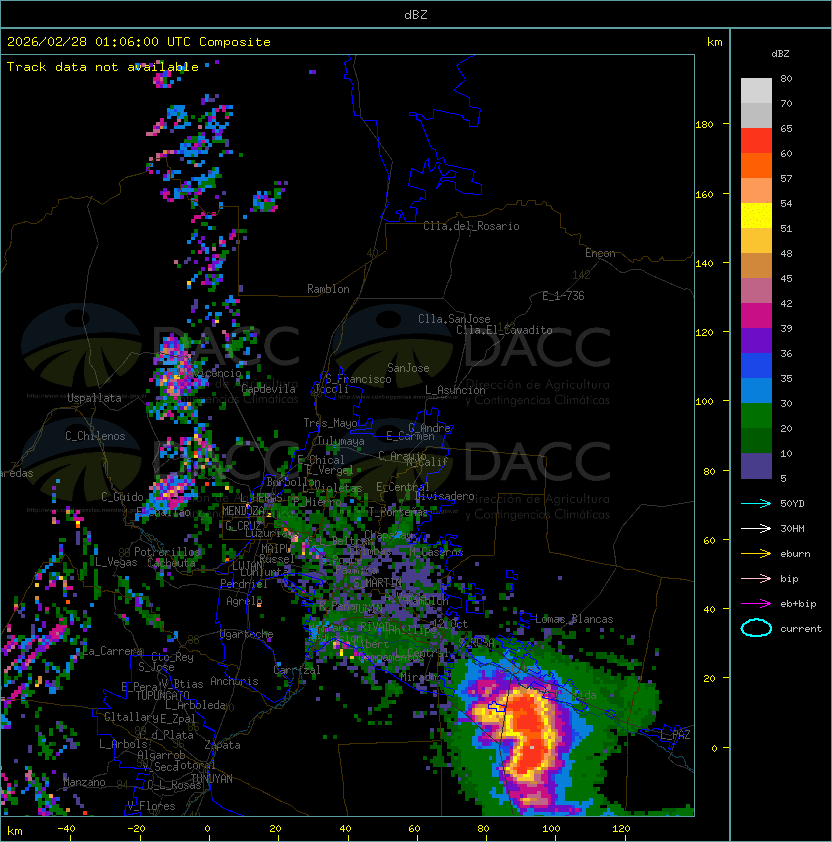Screen dimensions: 832x842
Task: Click the 'Clla.del_Rosario' map label
Action: pos(471,226)
